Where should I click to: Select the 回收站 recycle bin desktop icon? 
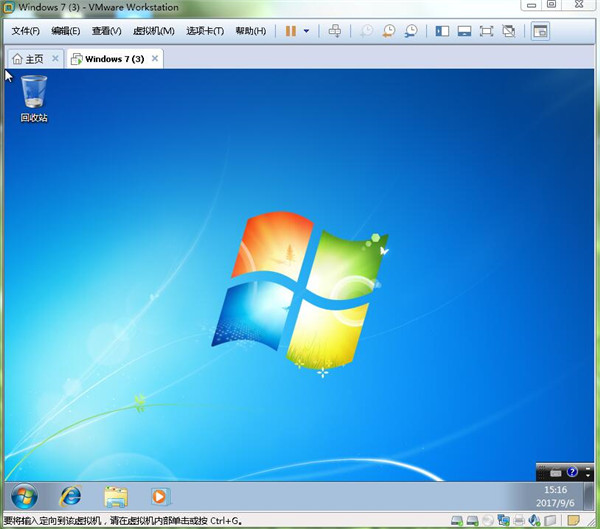34,99
